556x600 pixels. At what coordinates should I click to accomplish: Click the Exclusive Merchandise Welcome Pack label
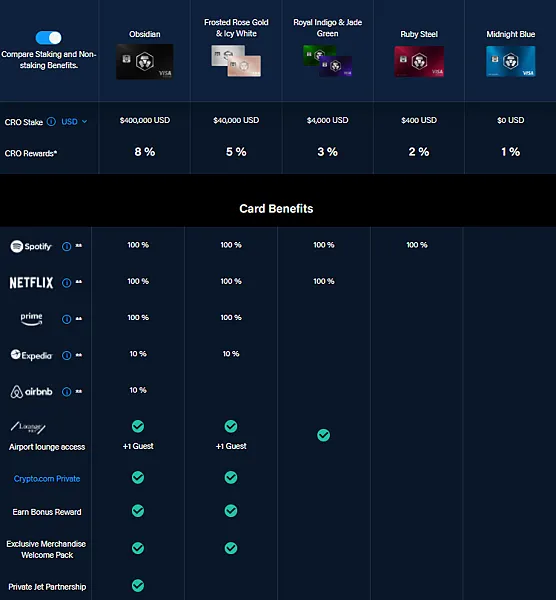(x=46, y=549)
